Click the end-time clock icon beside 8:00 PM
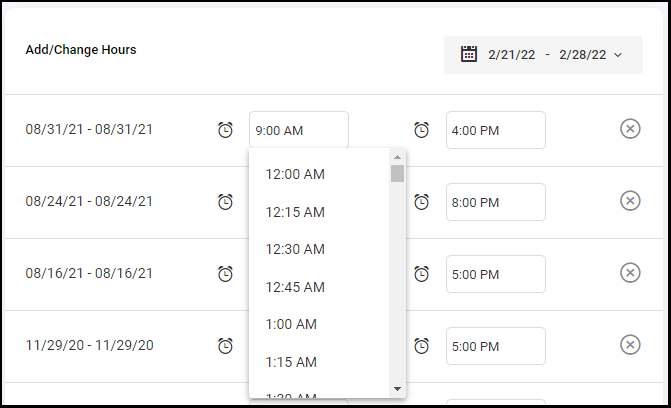671x408 pixels. point(421,202)
